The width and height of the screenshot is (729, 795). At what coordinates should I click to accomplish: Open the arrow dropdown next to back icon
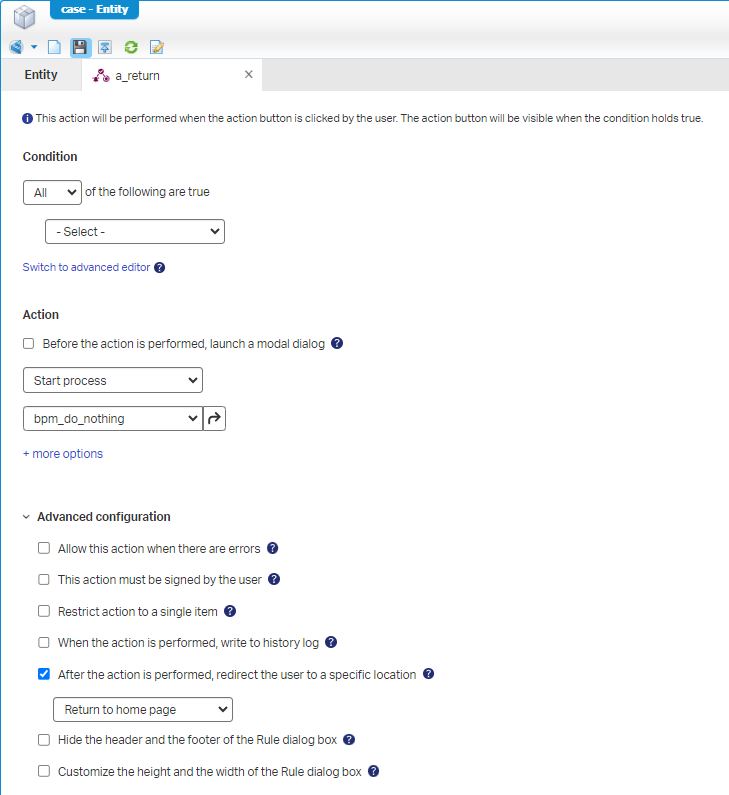34,47
